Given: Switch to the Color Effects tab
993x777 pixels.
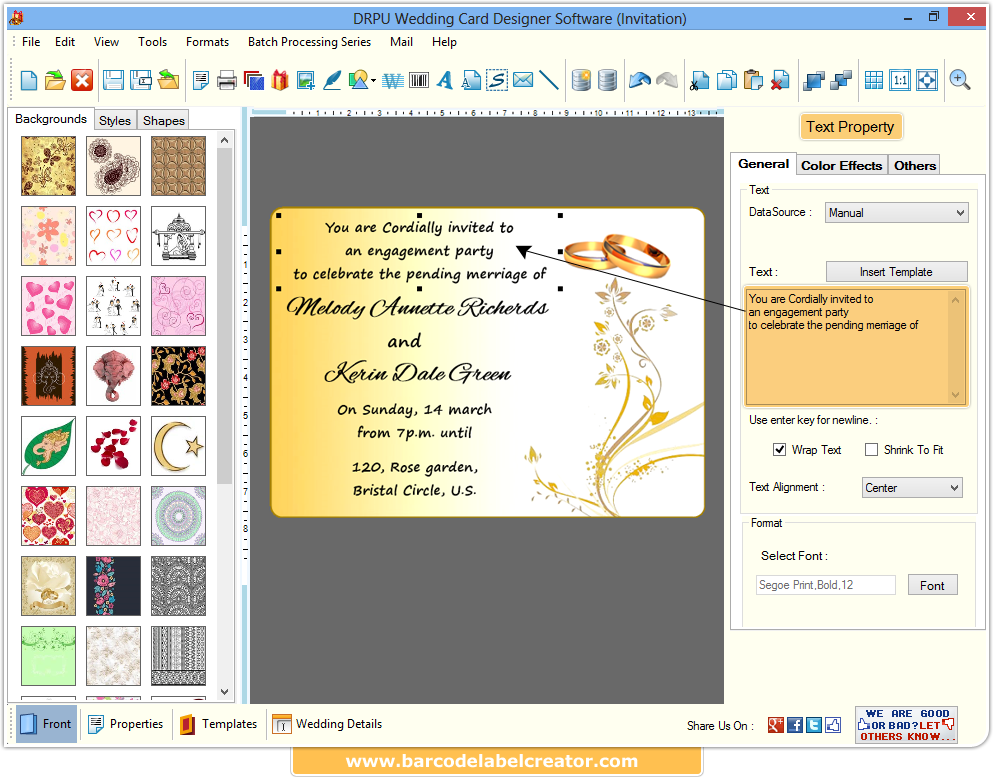Looking at the screenshot, I should 841,165.
